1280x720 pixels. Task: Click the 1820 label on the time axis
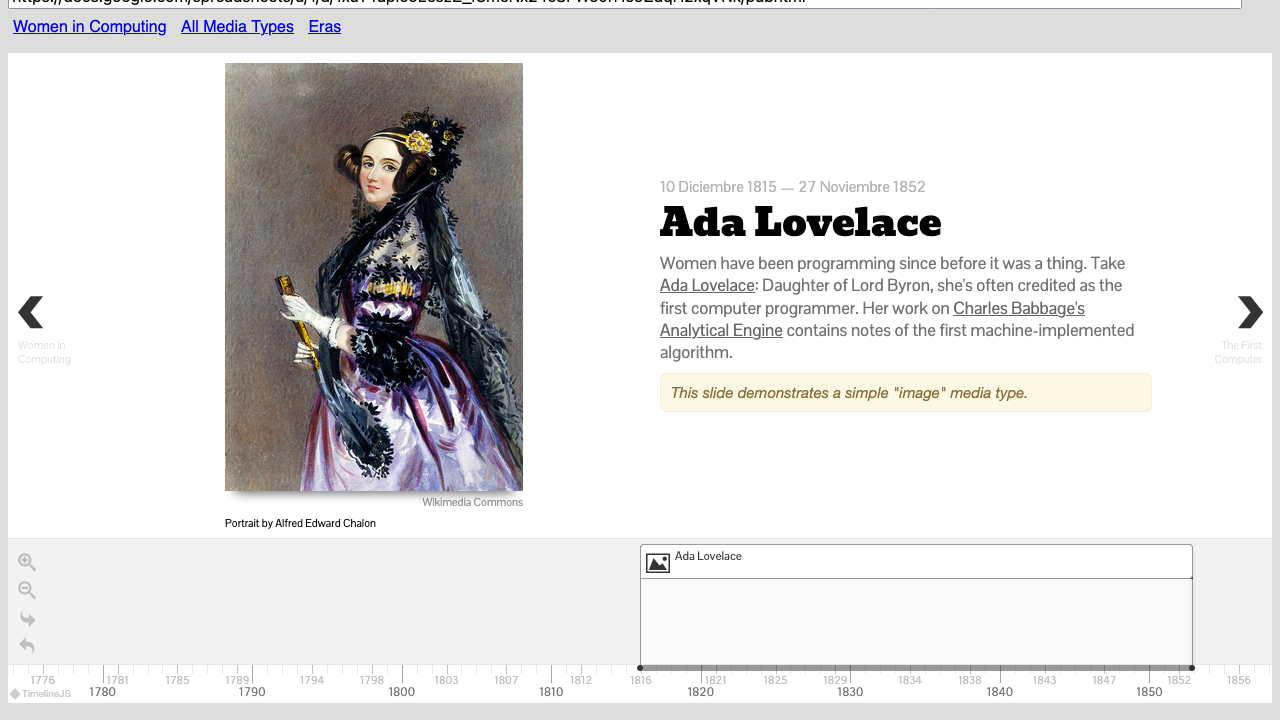point(701,692)
